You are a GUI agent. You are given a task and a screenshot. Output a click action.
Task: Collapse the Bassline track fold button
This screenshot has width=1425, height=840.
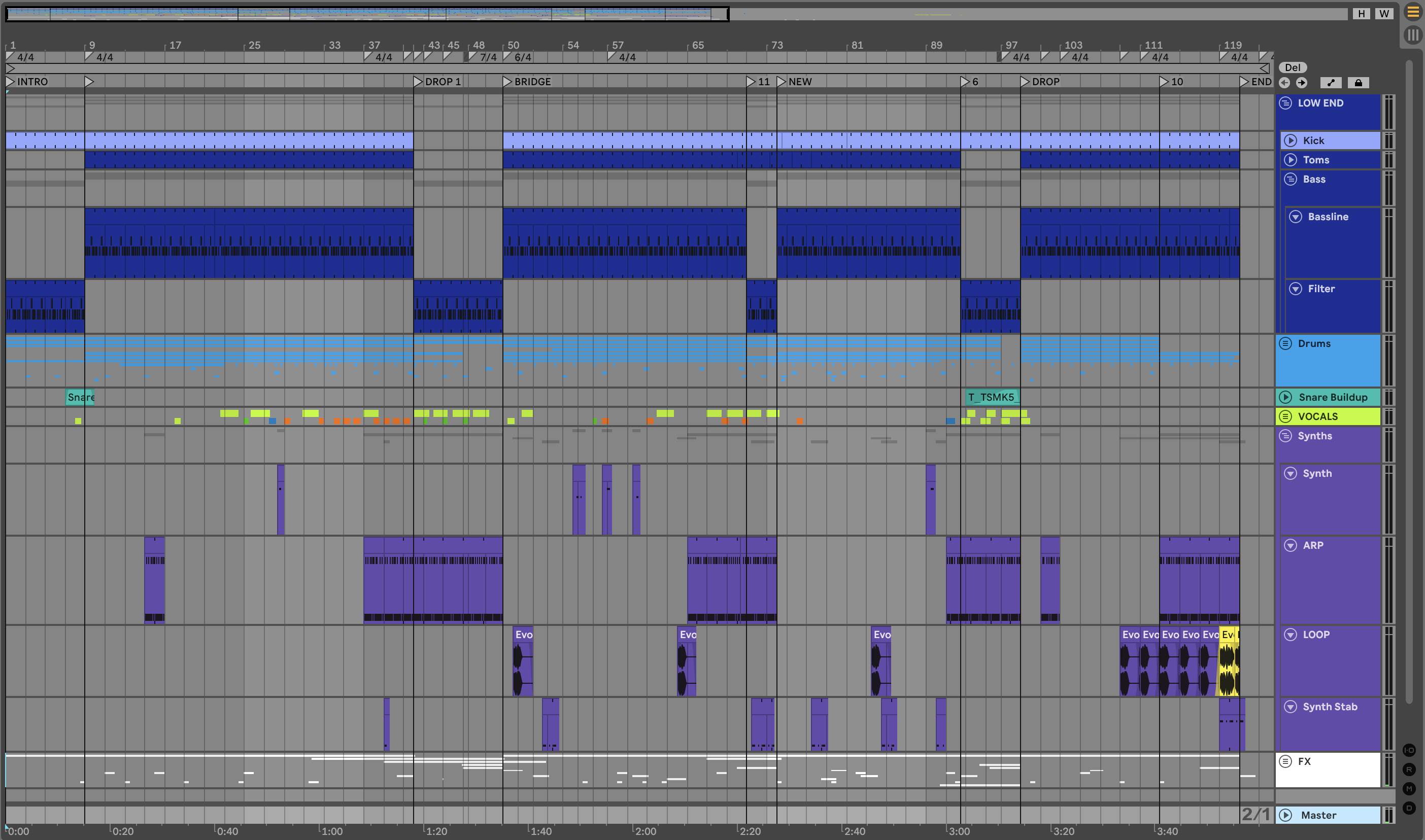[1296, 217]
